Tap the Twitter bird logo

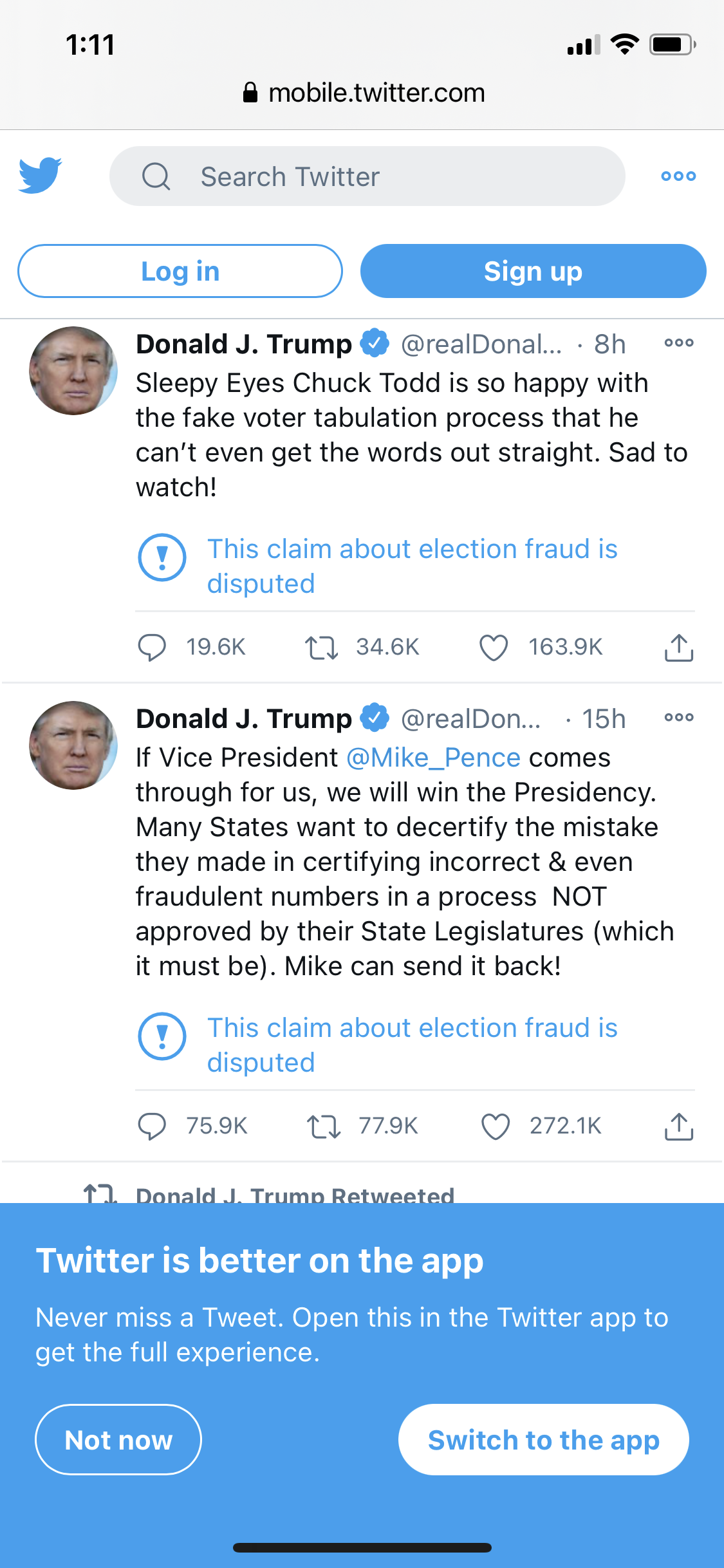(x=40, y=175)
